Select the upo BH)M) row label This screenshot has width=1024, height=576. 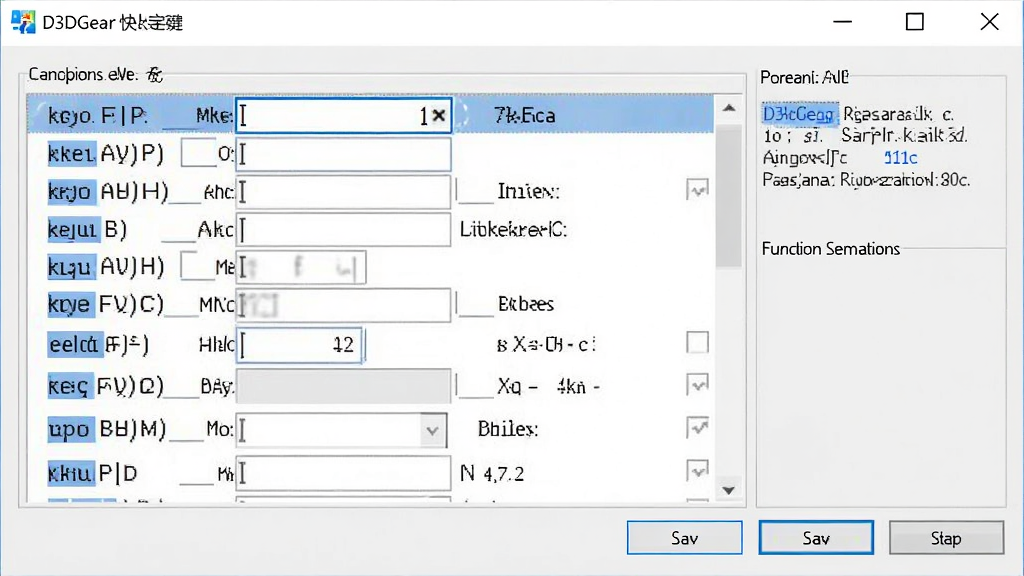107,429
